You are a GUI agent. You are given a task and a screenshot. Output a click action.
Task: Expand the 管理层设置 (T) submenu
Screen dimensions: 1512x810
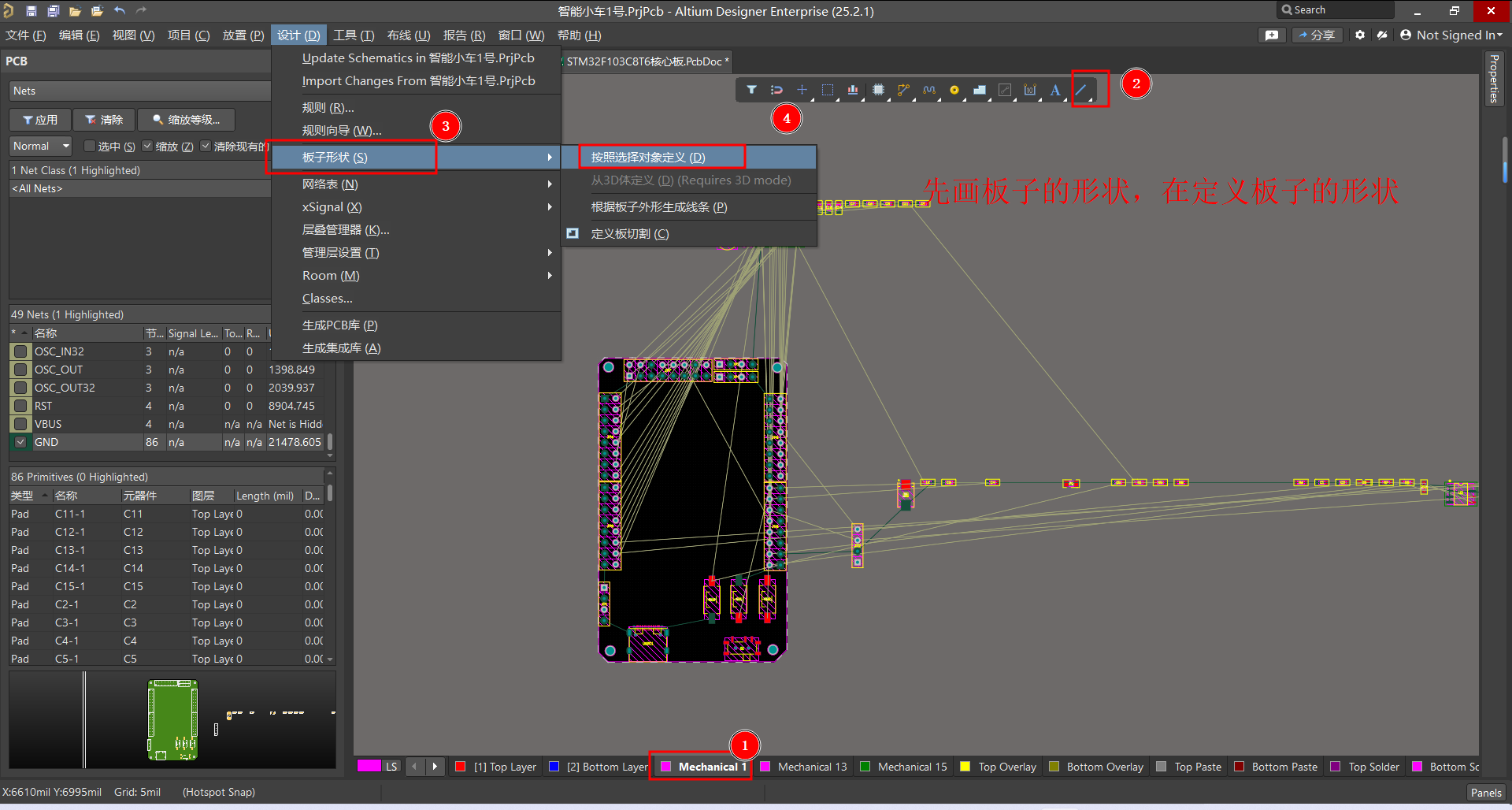[x=416, y=252]
